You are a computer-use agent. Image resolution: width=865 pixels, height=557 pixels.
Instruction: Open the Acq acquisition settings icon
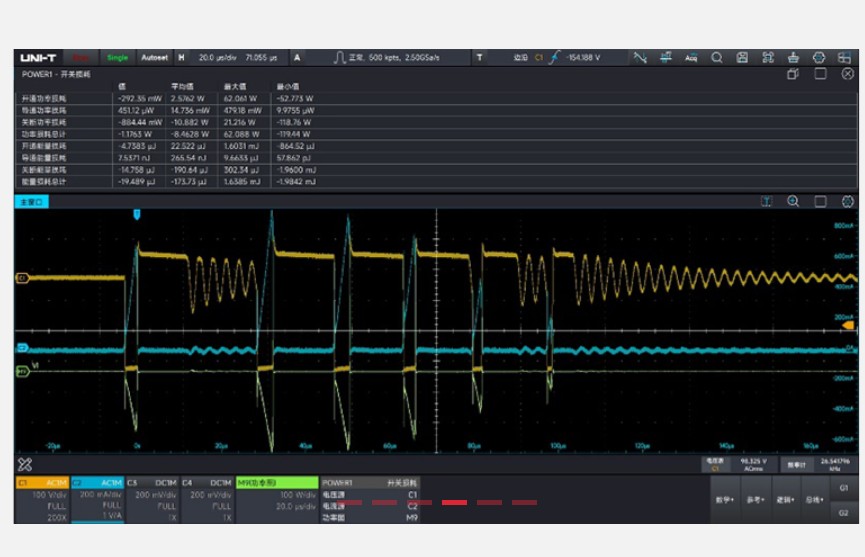pyautogui.click(x=691, y=58)
